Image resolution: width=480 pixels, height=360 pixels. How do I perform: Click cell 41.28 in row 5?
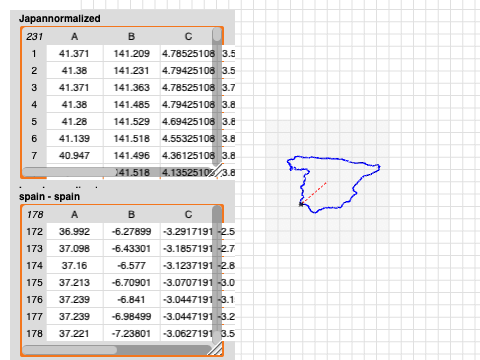[x=75, y=122]
